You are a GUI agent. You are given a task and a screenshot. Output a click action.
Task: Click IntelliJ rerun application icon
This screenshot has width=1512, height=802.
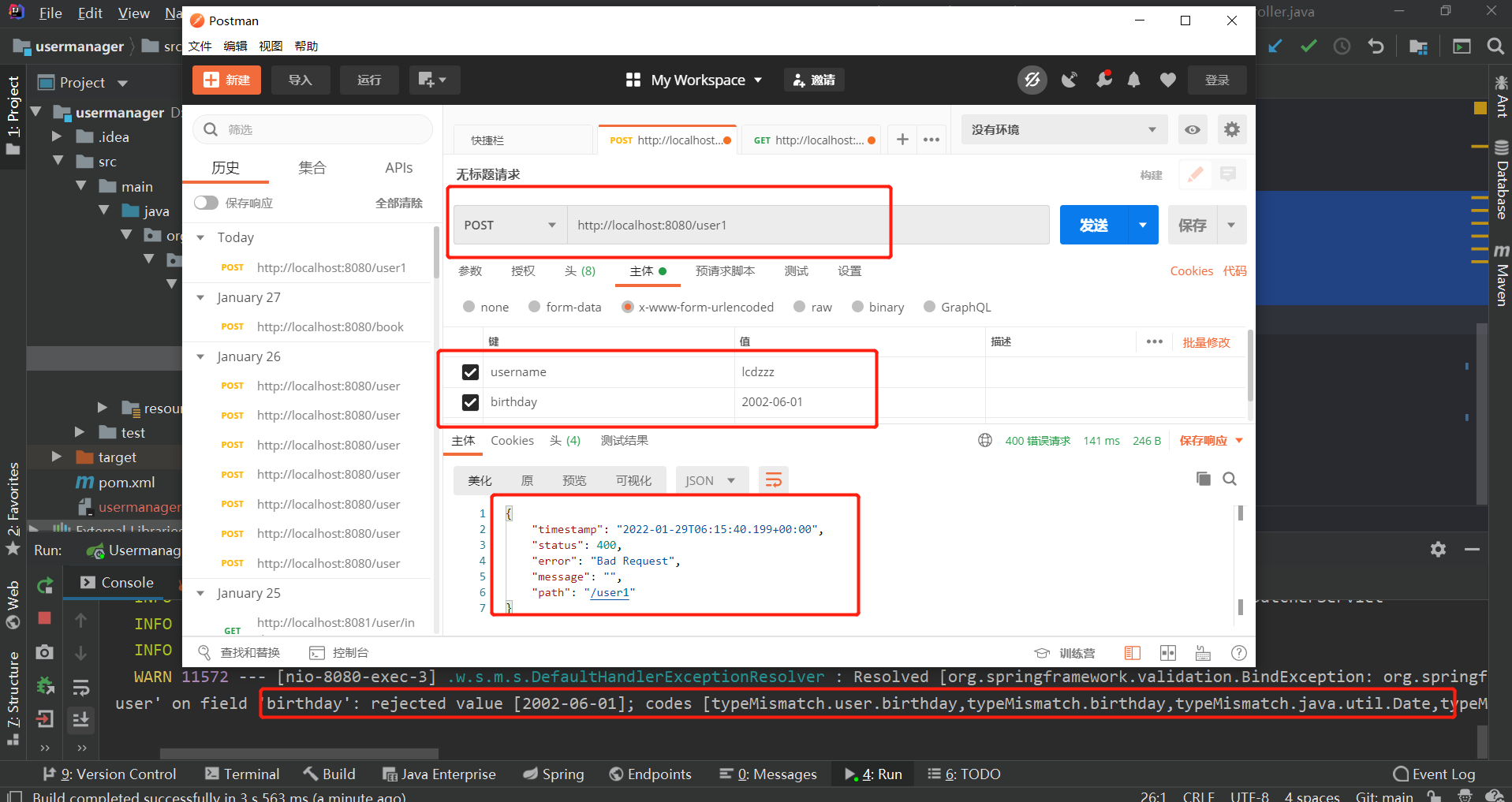coord(45,585)
